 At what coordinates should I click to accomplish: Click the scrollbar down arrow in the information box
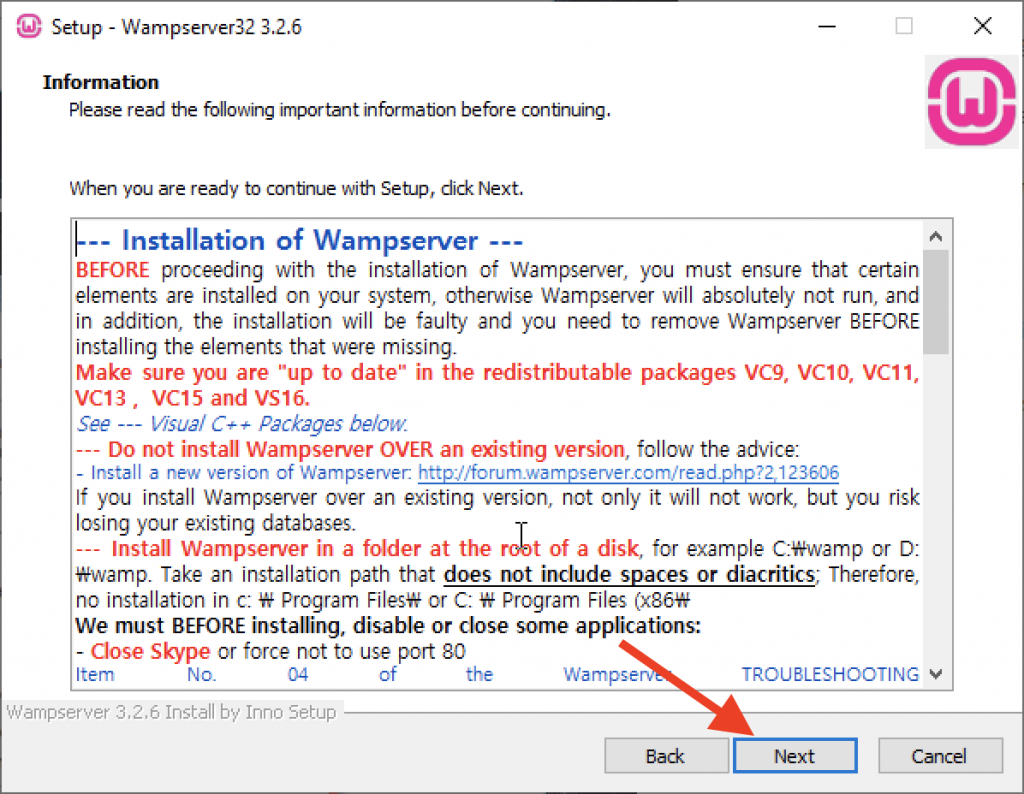tap(936, 674)
